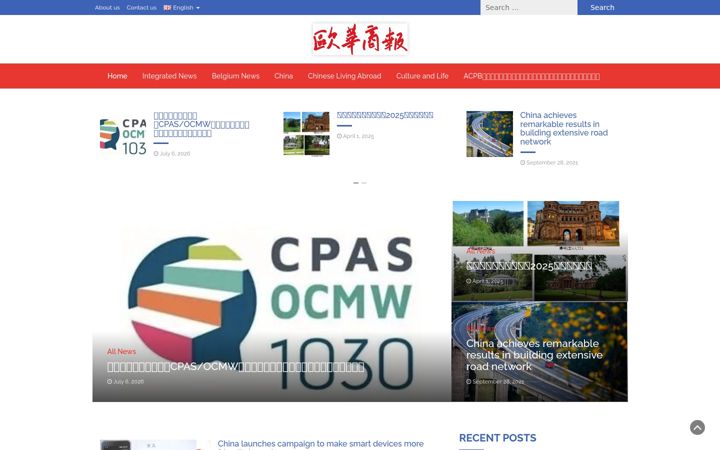This screenshot has height=450, width=720.
Task: Open the English language dropdown
Action: (x=182, y=8)
